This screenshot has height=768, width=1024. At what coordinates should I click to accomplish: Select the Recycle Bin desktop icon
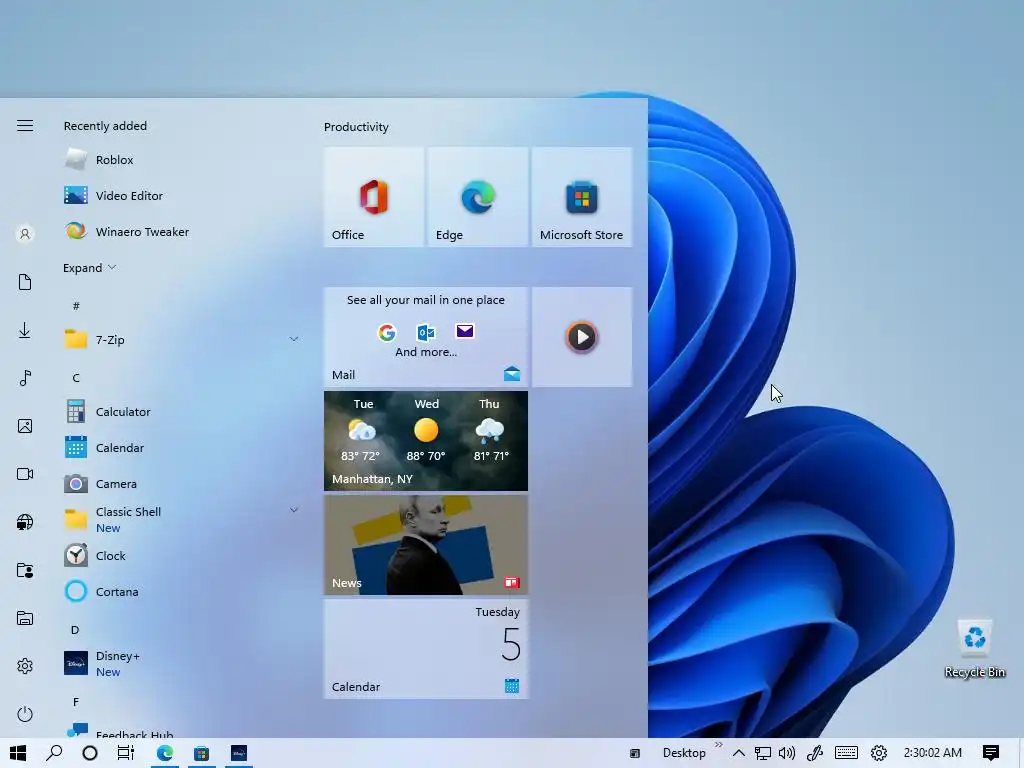(975, 648)
